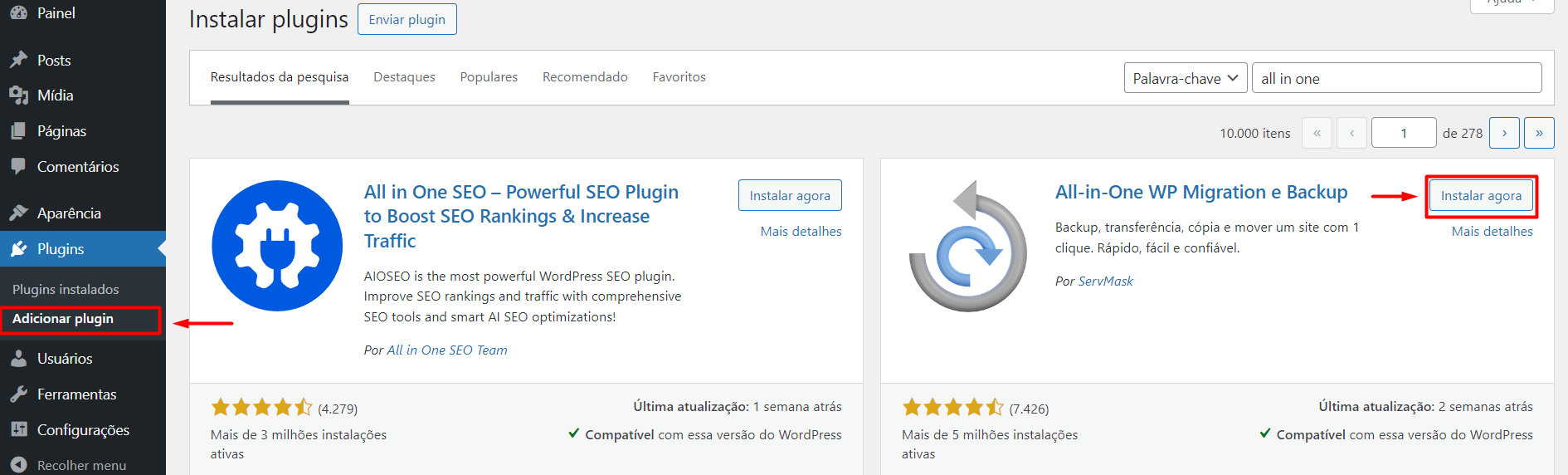
Task: Go to the next results page
Action: click(1503, 133)
